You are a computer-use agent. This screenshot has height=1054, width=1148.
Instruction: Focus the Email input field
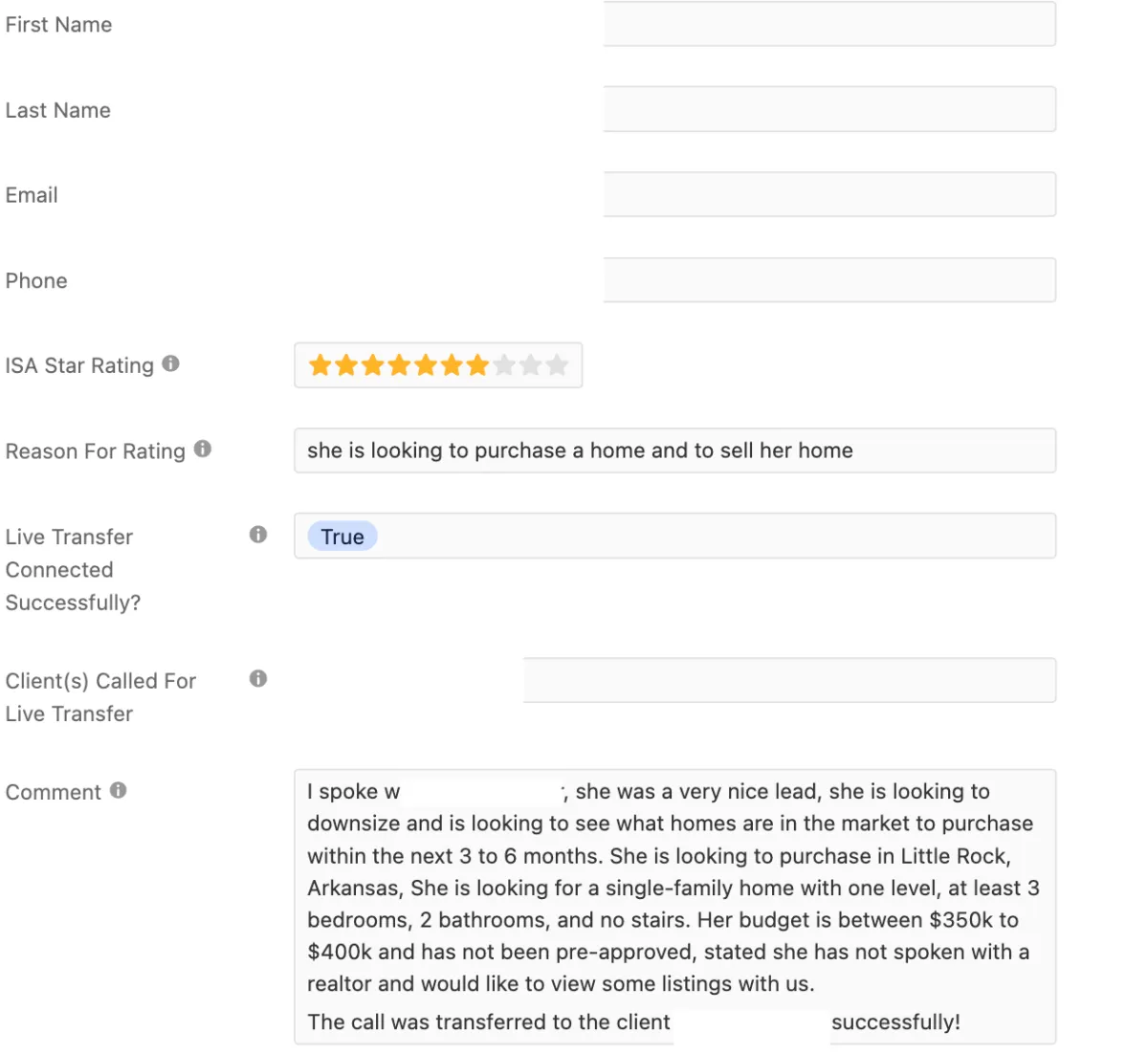point(829,194)
